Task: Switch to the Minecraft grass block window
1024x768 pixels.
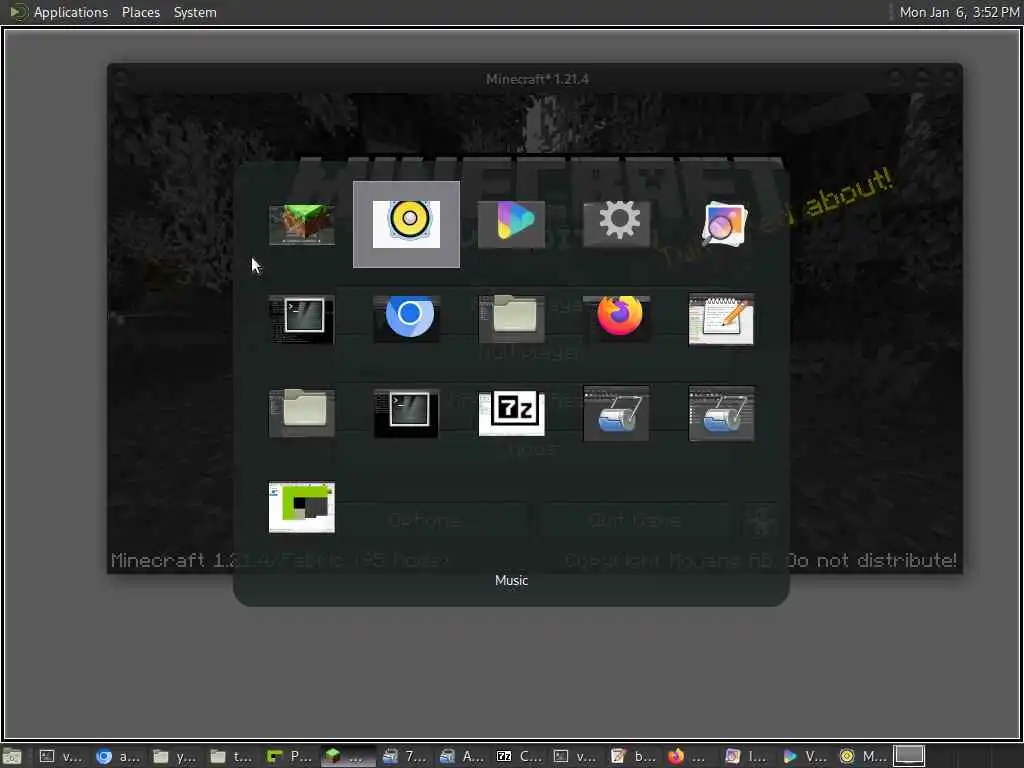Action: (302, 224)
